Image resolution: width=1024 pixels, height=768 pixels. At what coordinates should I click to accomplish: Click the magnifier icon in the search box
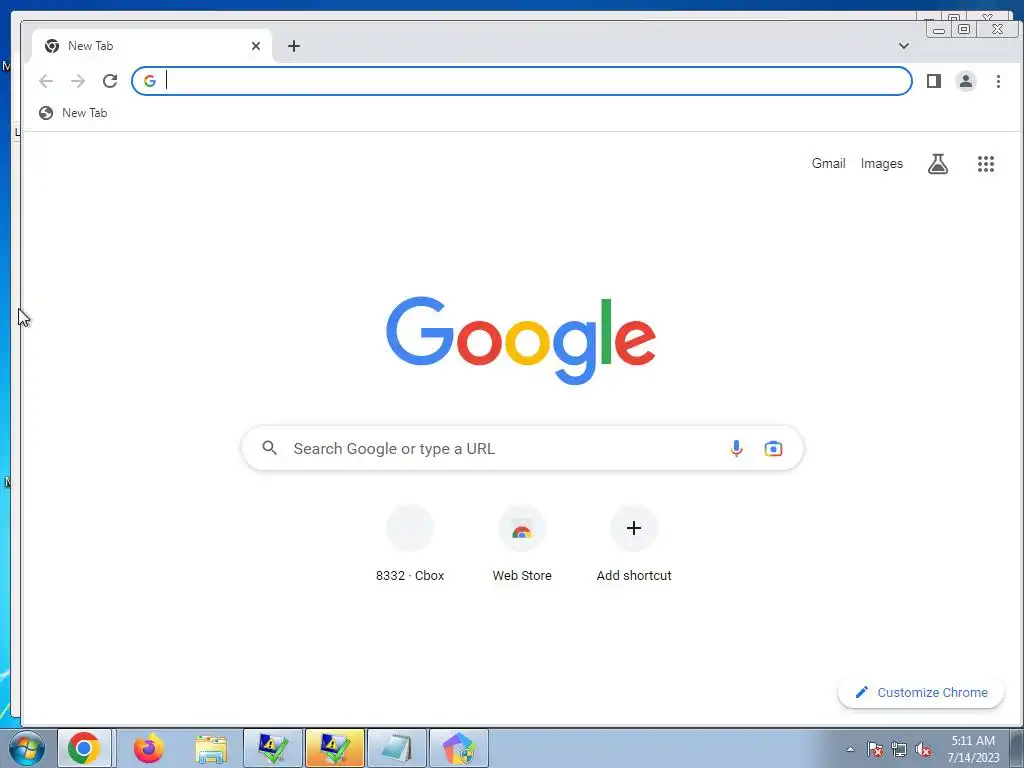(270, 448)
